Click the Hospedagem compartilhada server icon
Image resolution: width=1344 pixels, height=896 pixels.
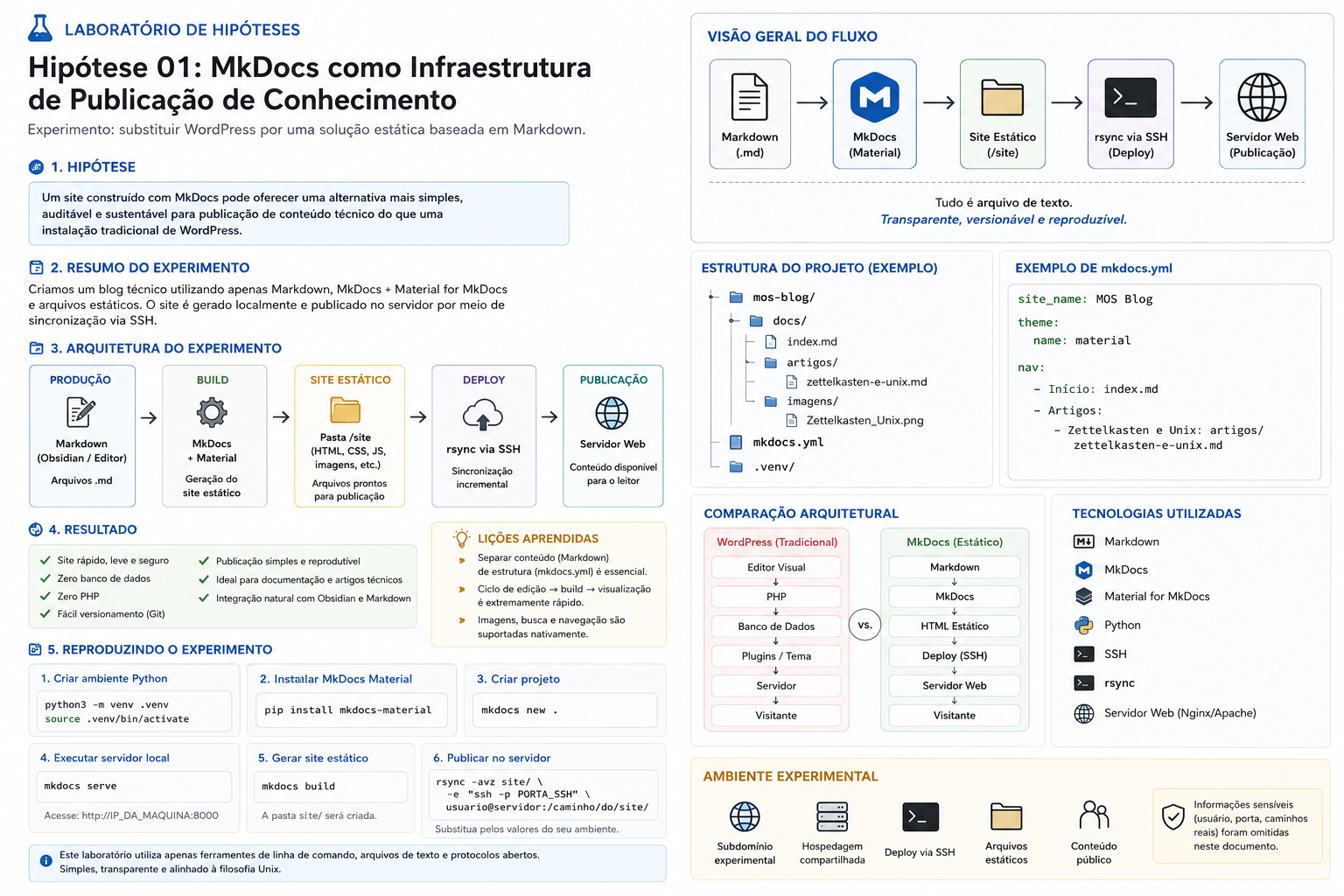click(832, 816)
